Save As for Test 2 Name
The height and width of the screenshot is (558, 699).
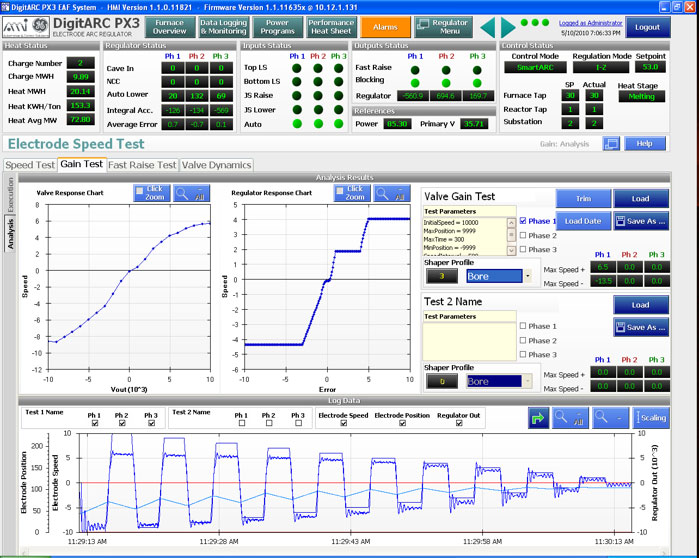click(641, 327)
